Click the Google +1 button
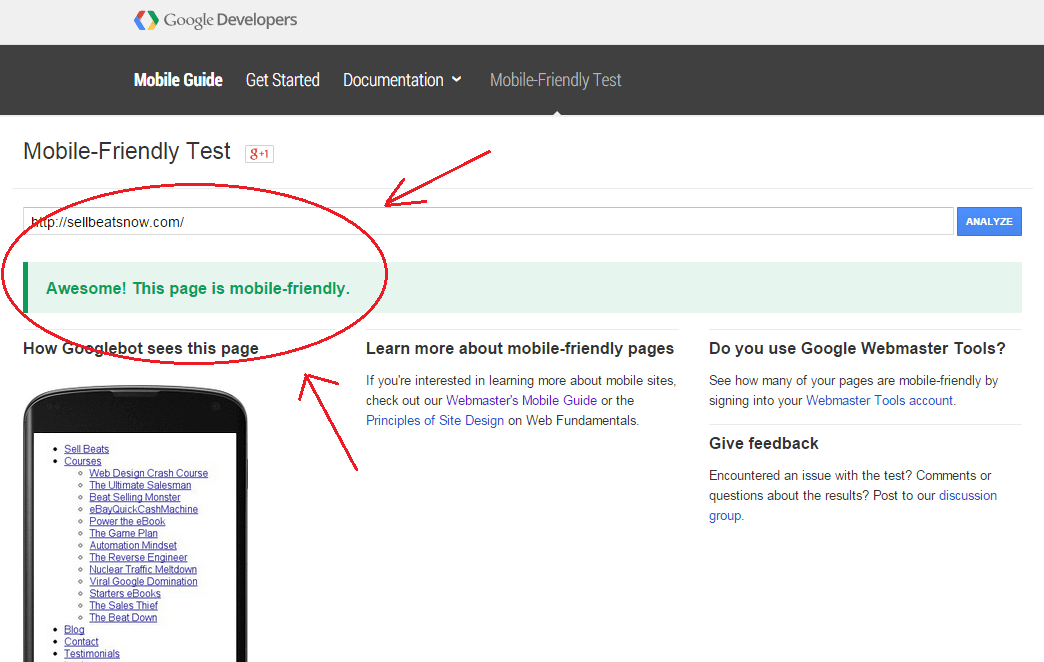This screenshot has width=1044, height=662. pos(259,154)
